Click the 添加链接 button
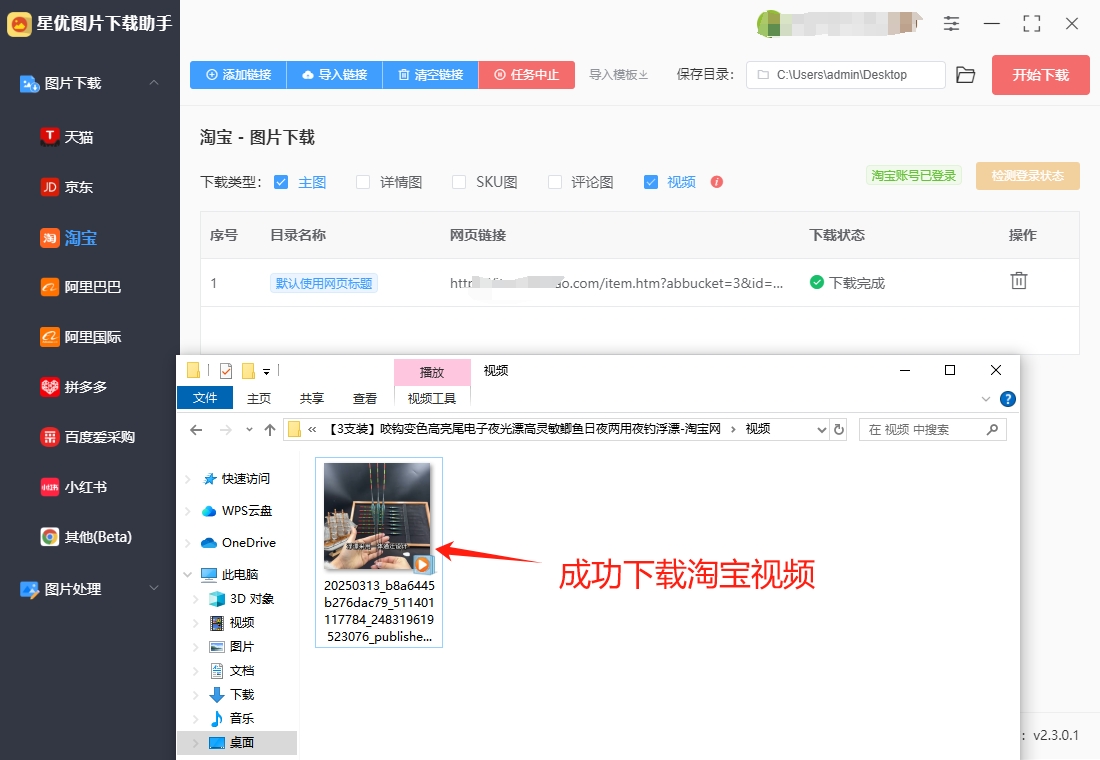This screenshot has width=1100, height=760. (x=239, y=75)
